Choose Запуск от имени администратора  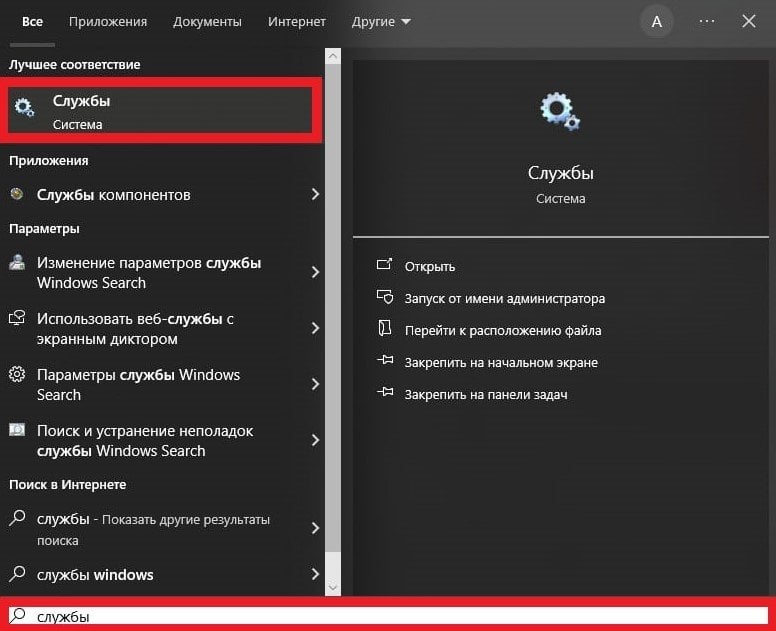[x=504, y=298]
